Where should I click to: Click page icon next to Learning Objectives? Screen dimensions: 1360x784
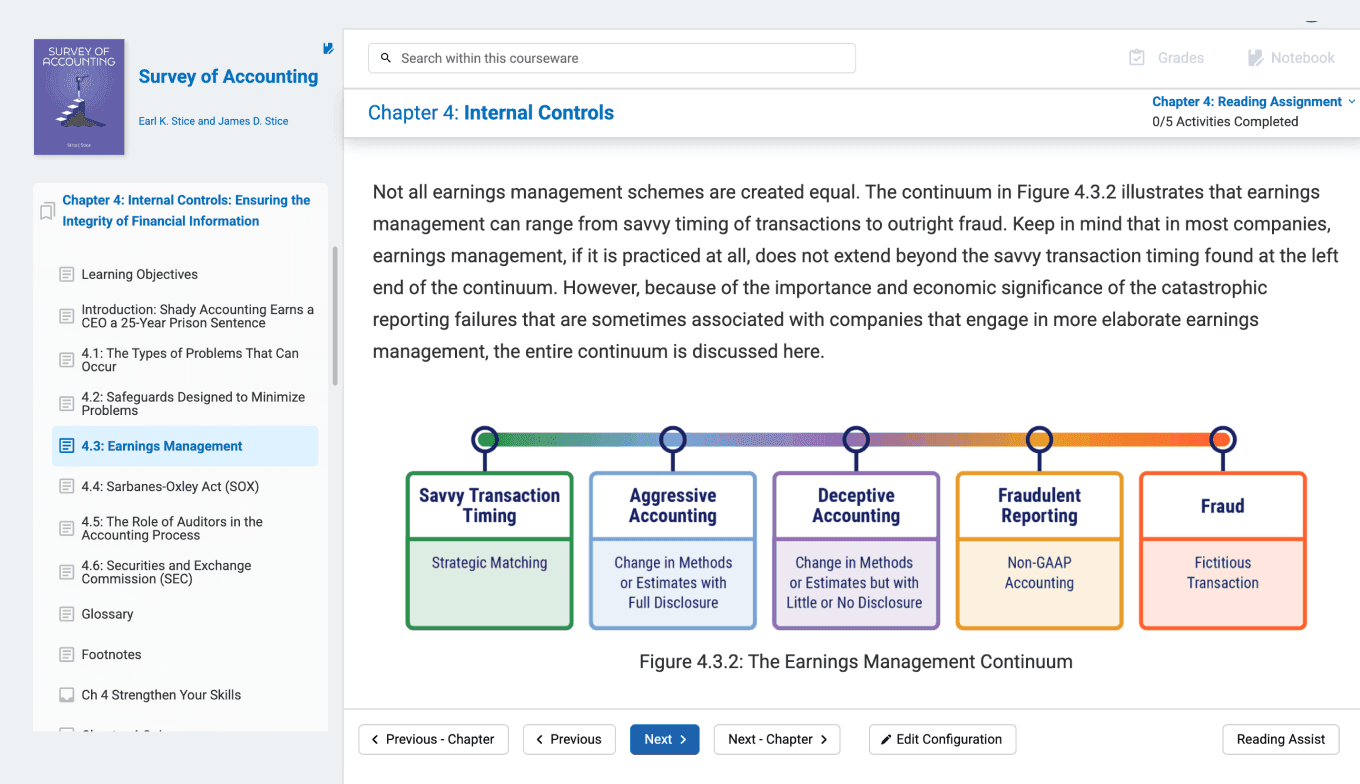[67, 274]
